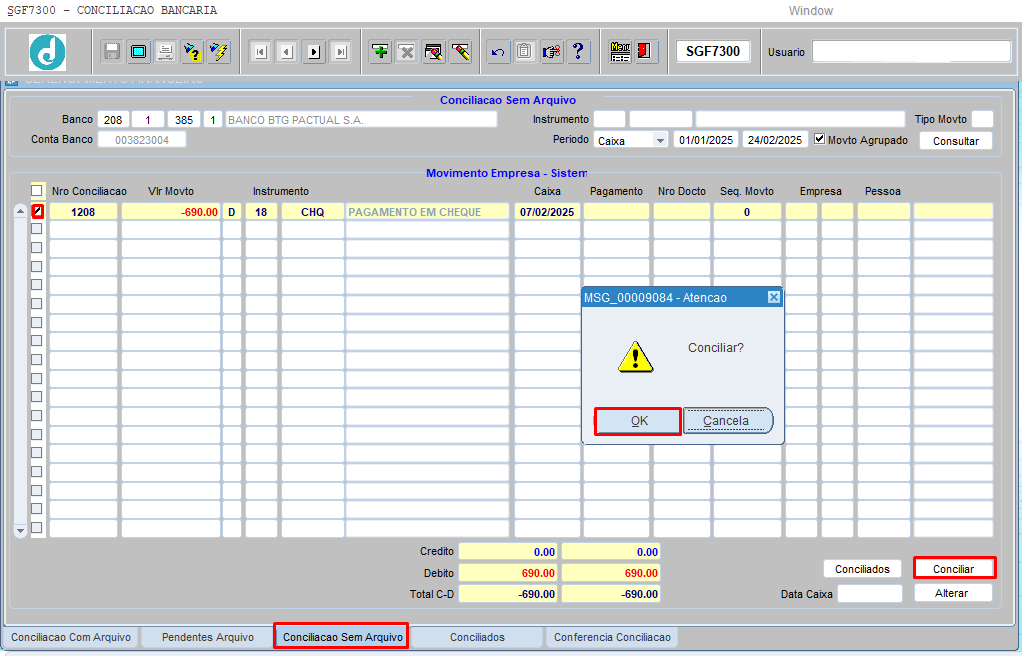The height and width of the screenshot is (656, 1022).
Task: Click the Clear Record eraser icon
Action: point(461,52)
